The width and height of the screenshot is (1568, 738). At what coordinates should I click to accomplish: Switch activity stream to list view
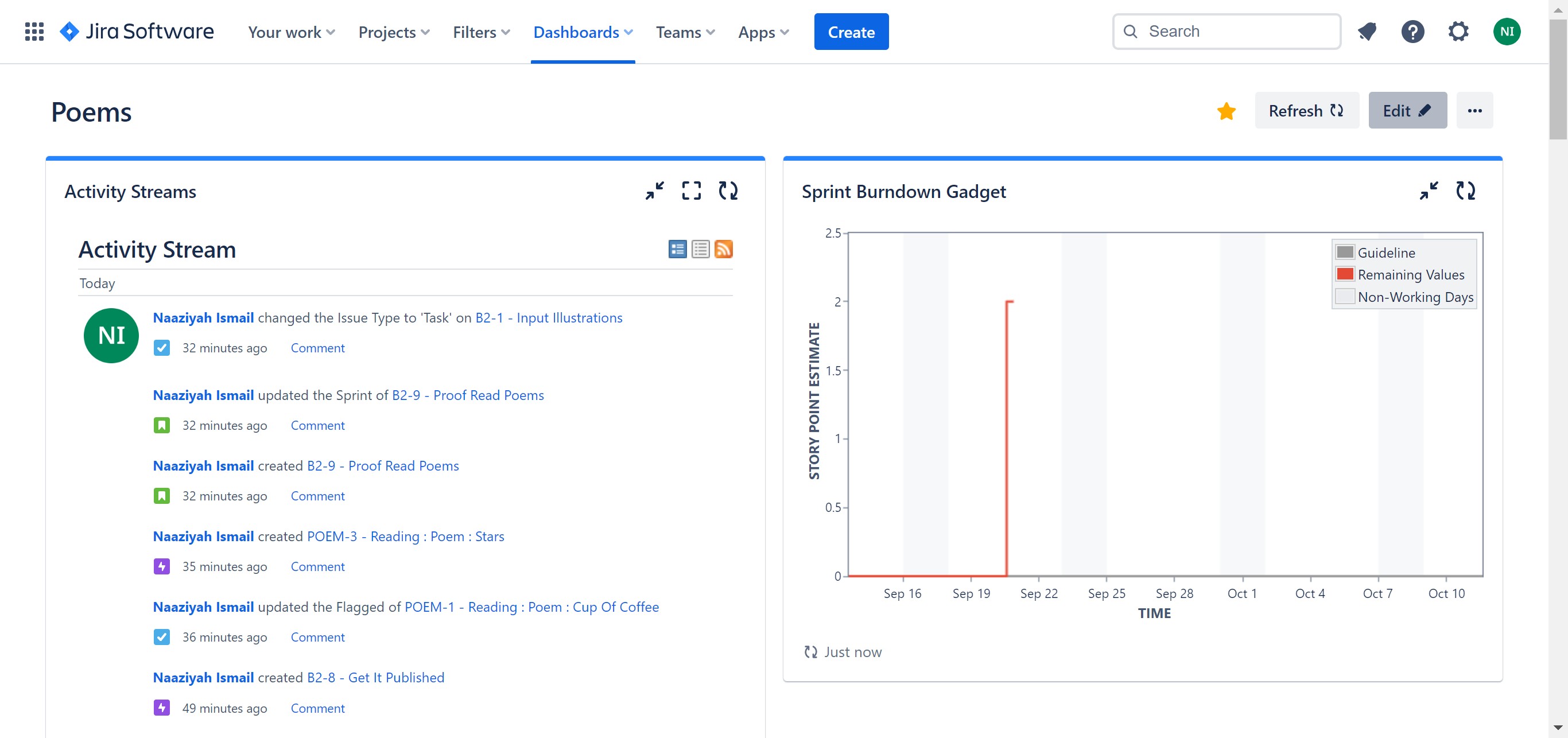700,250
